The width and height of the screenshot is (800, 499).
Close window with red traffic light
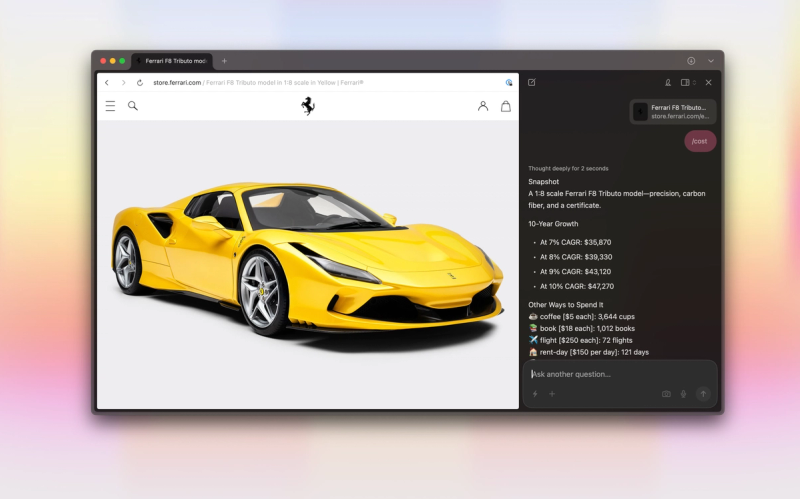pyautogui.click(x=103, y=61)
